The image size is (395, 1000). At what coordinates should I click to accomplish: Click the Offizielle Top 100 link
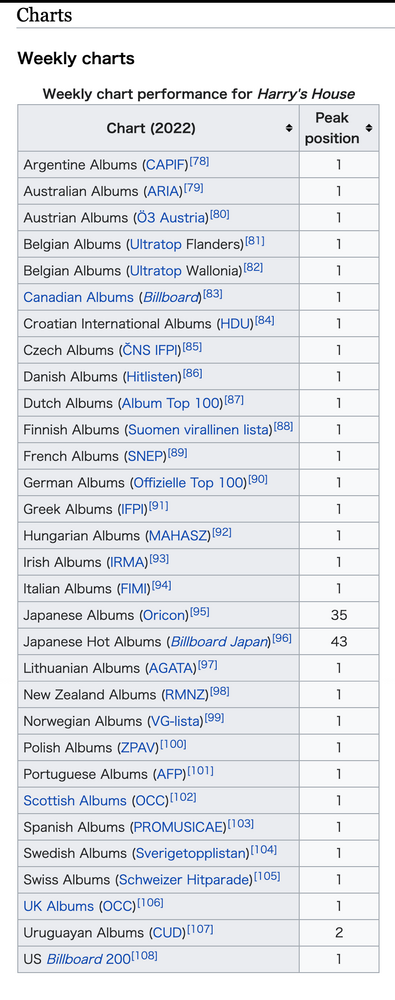click(190, 483)
